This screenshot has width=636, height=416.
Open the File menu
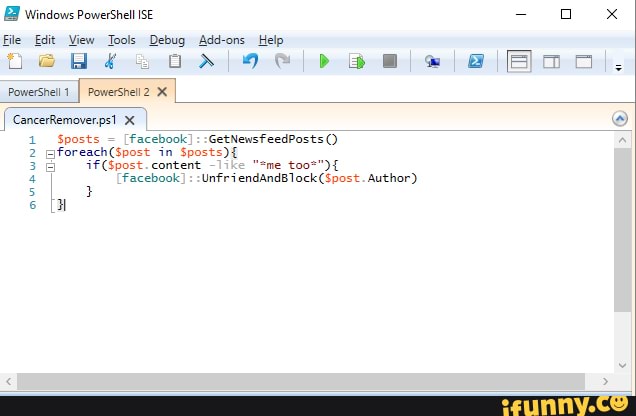tap(12, 40)
